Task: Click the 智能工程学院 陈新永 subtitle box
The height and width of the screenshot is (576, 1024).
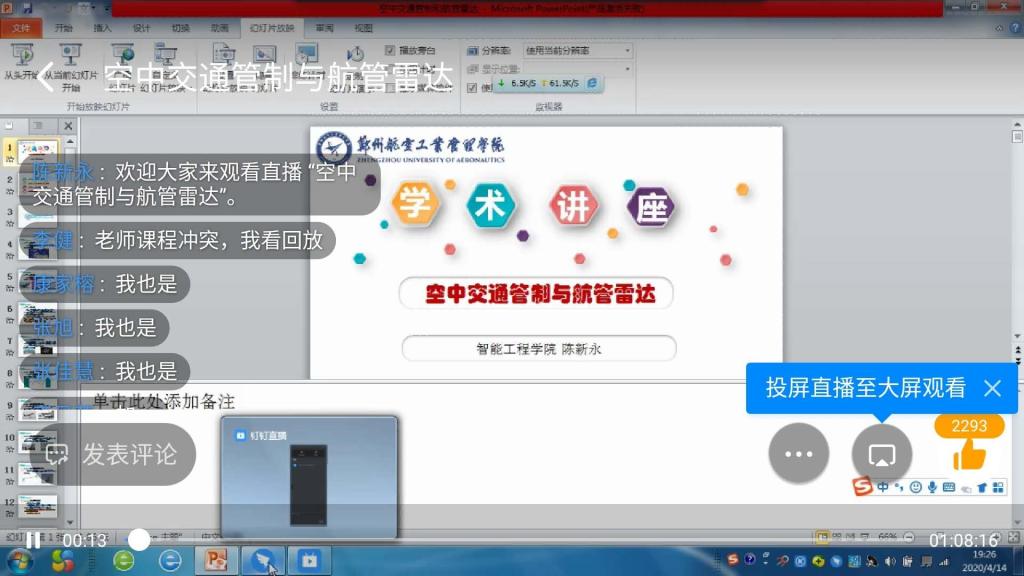Action: point(539,349)
